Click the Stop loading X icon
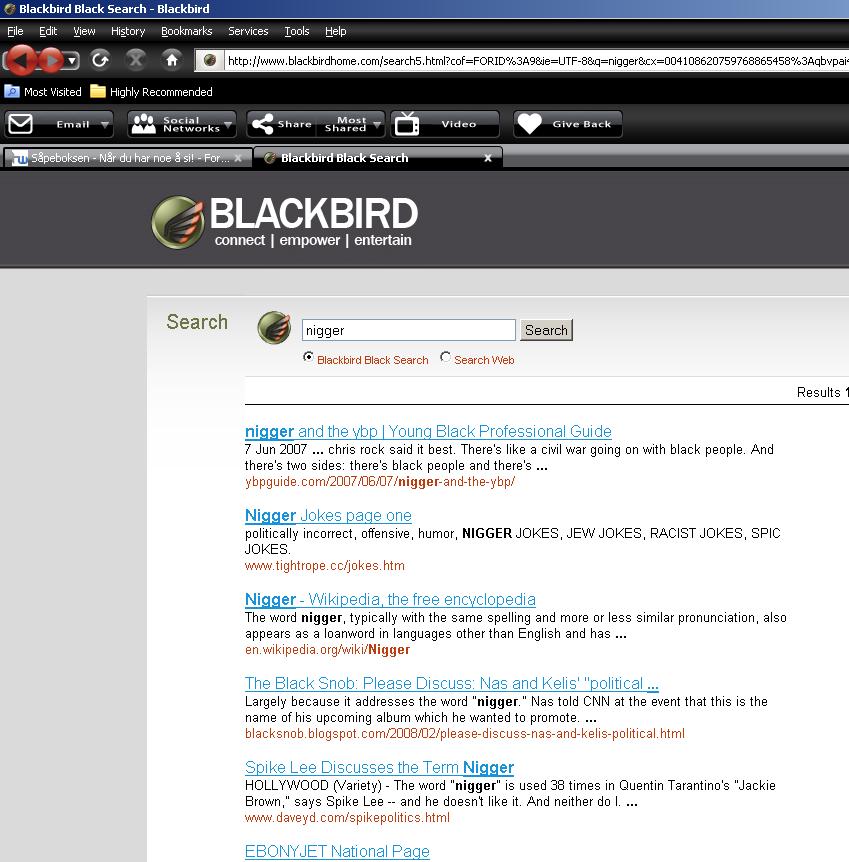849x862 pixels. point(136,59)
